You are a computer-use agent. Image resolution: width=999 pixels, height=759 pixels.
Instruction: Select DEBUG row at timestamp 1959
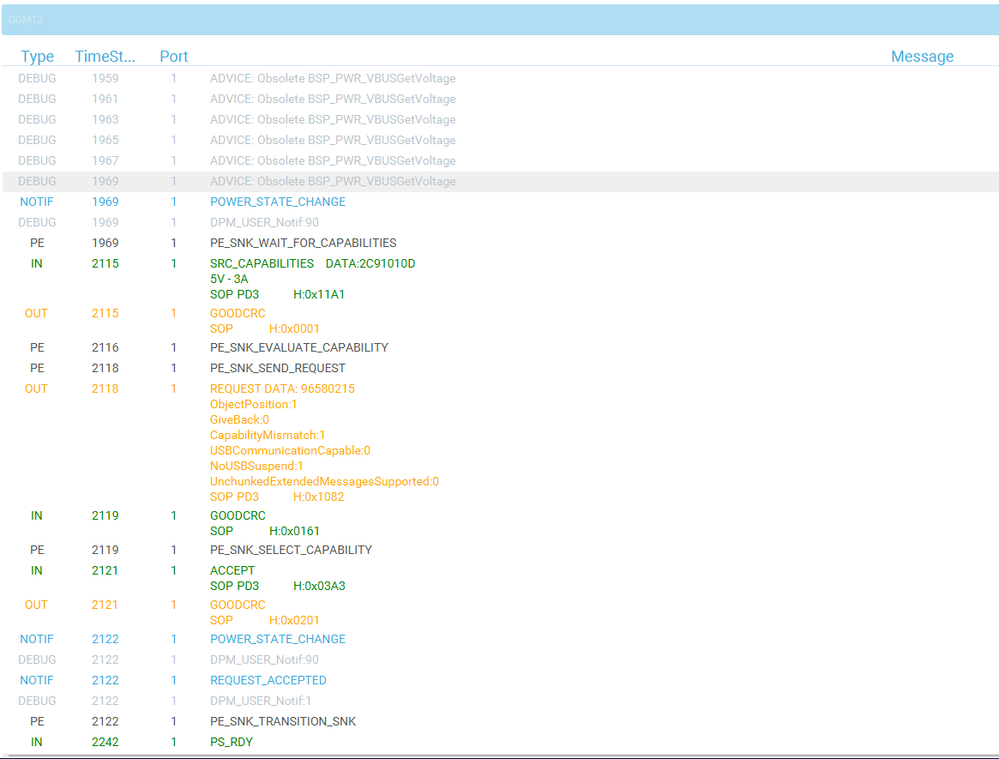(x=501, y=78)
